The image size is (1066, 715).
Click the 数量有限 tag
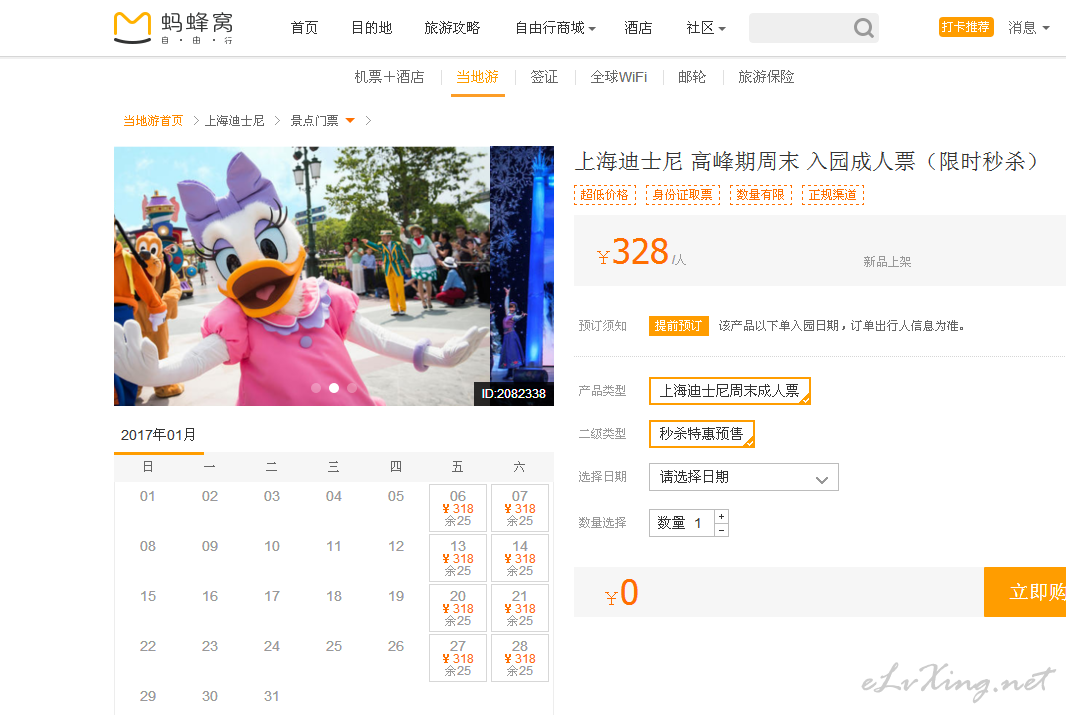coord(761,195)
